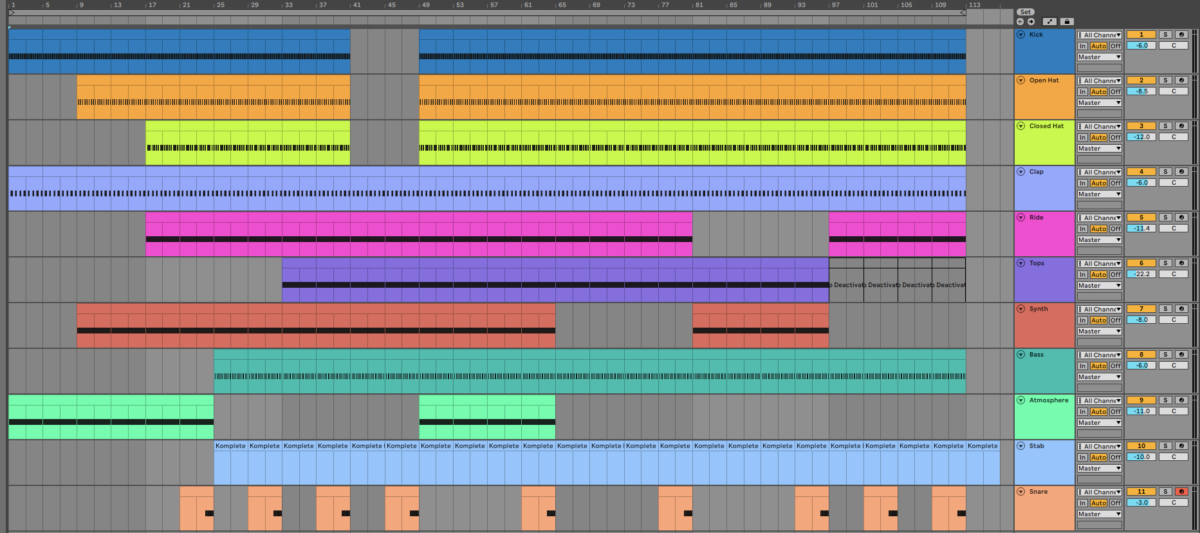The width and height of the screenshot is (1200, 533).
Task: Set Closed Hat monitoring to Off
Action: [x=1115, y=137]
